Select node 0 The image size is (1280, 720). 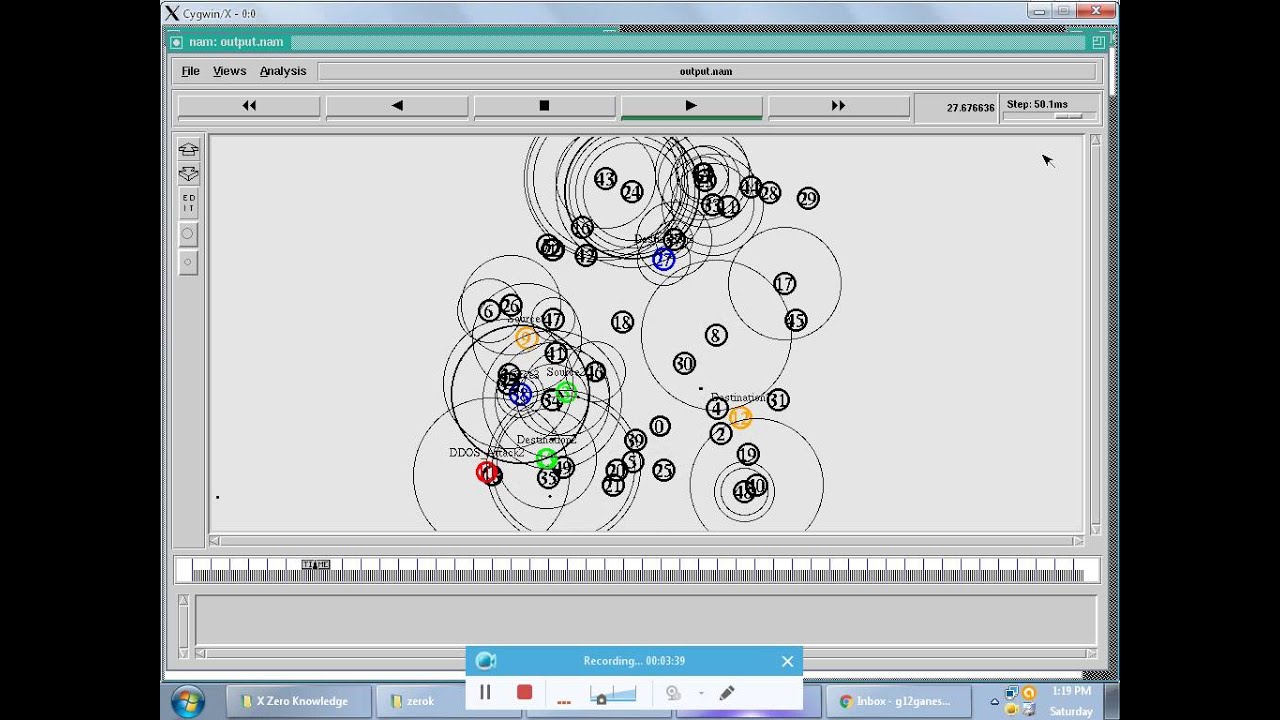(x=659, y=427)
